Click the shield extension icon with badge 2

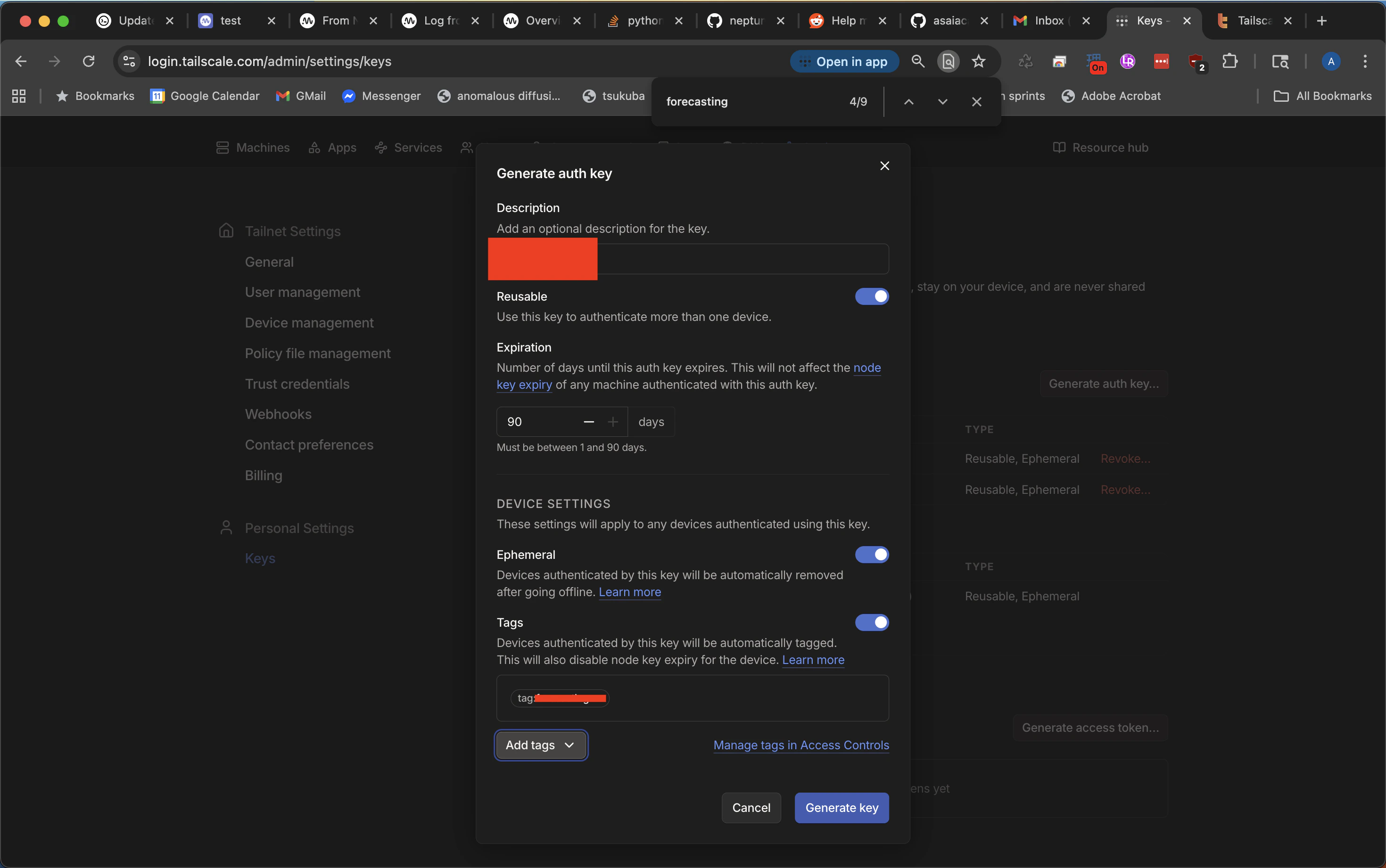point(1196,61)
